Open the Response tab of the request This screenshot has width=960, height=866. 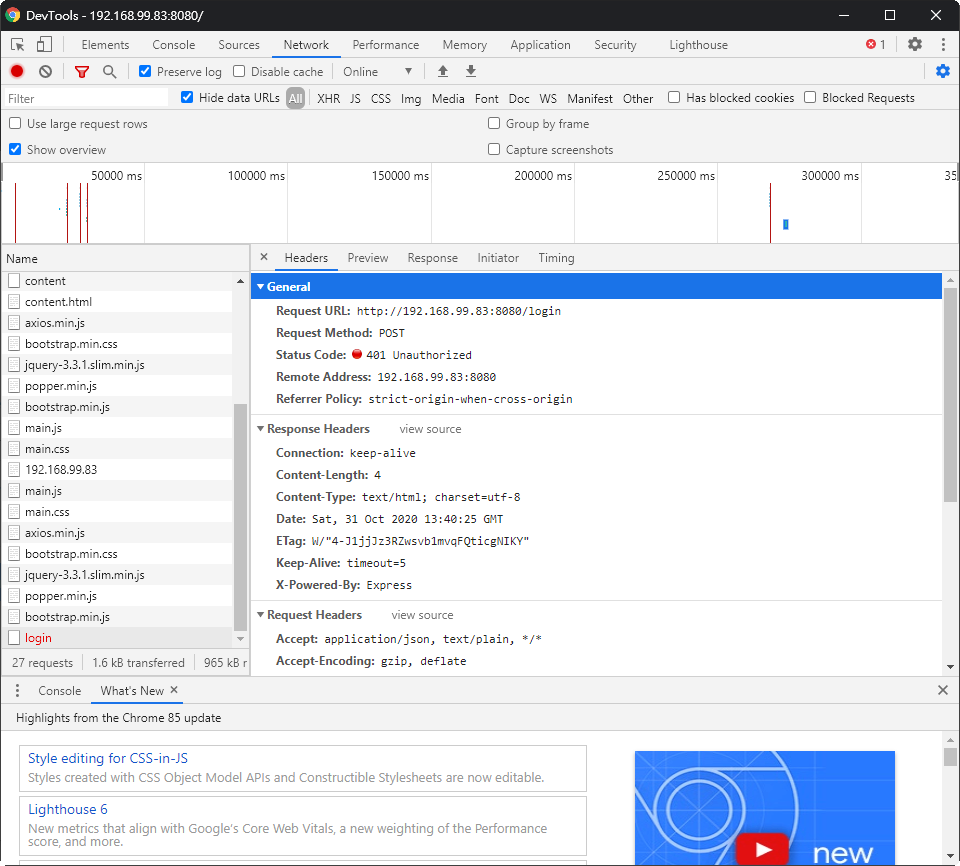coord(433,258)
